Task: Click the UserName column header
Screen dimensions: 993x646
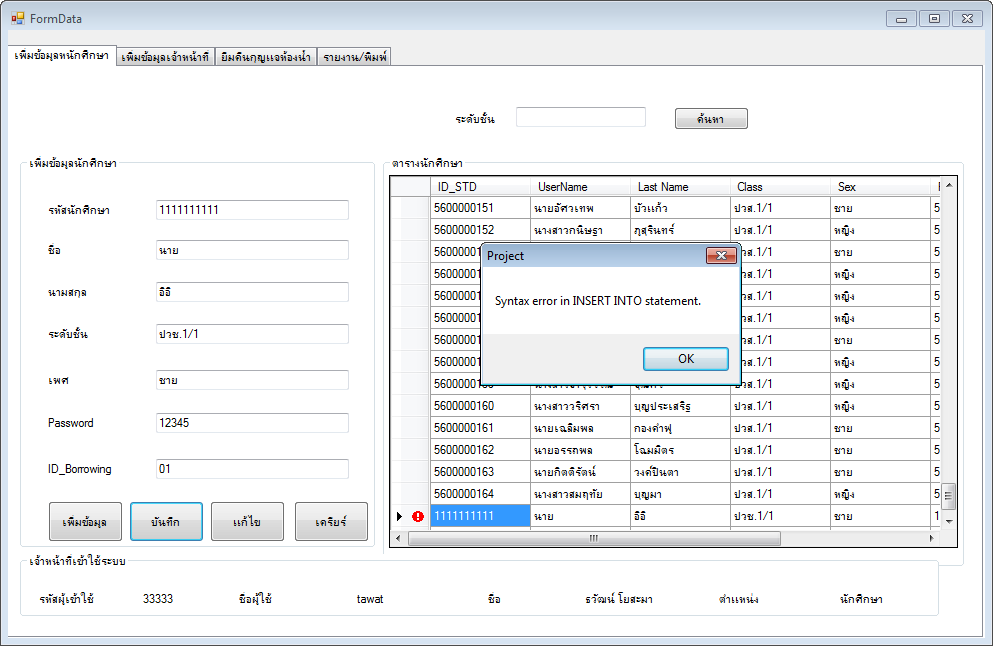Action: 580,187
